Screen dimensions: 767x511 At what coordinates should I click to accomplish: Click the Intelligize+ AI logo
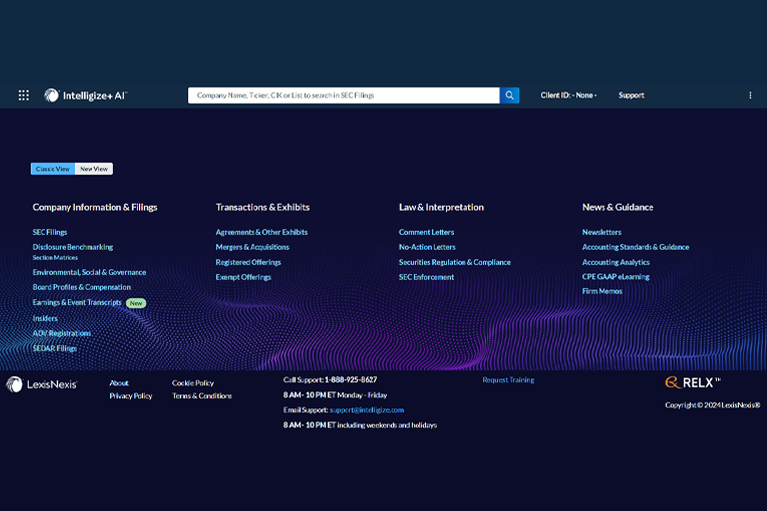[86, 95]
